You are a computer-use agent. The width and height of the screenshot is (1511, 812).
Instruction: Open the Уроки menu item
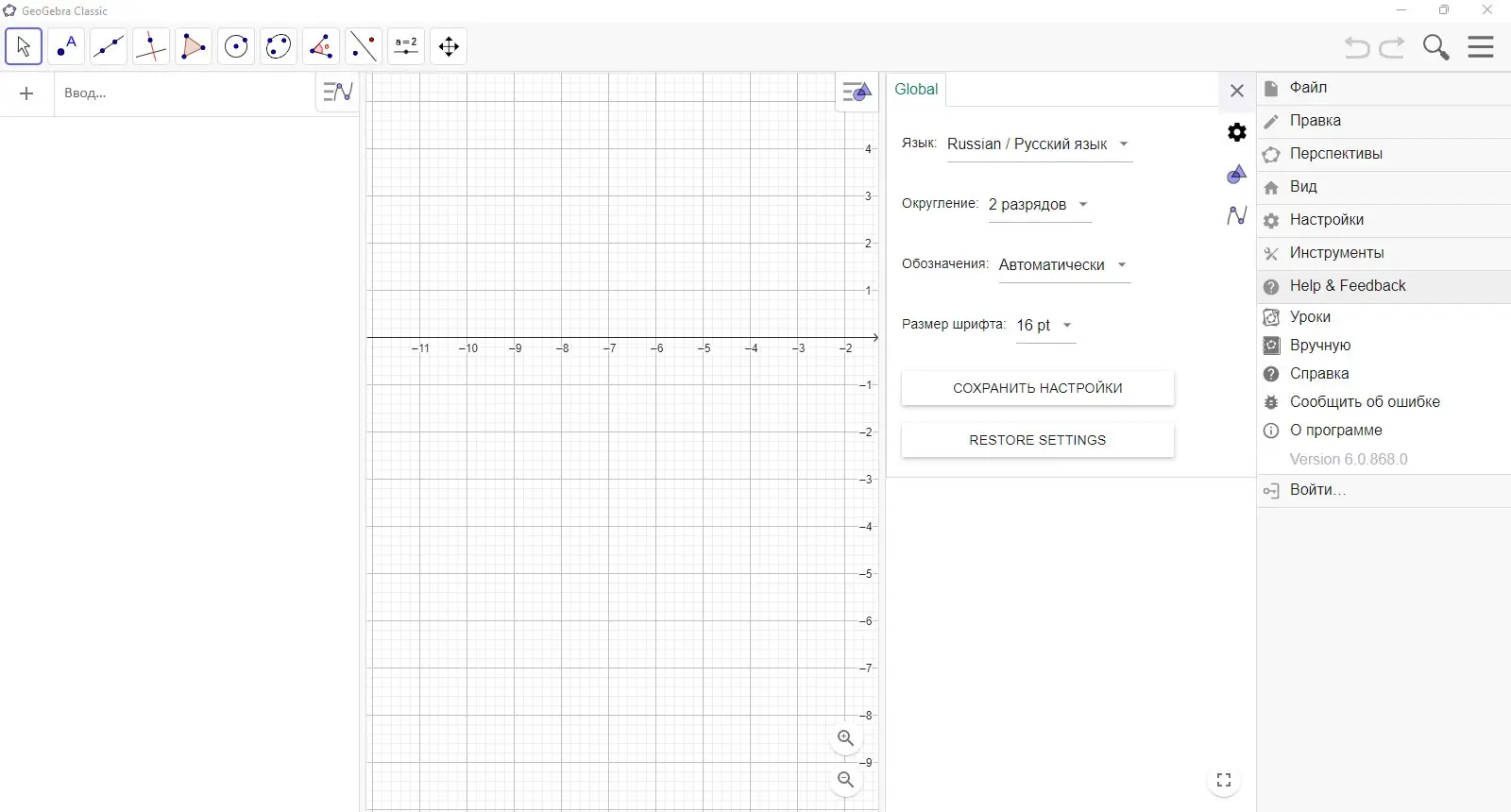point(1384,317)
